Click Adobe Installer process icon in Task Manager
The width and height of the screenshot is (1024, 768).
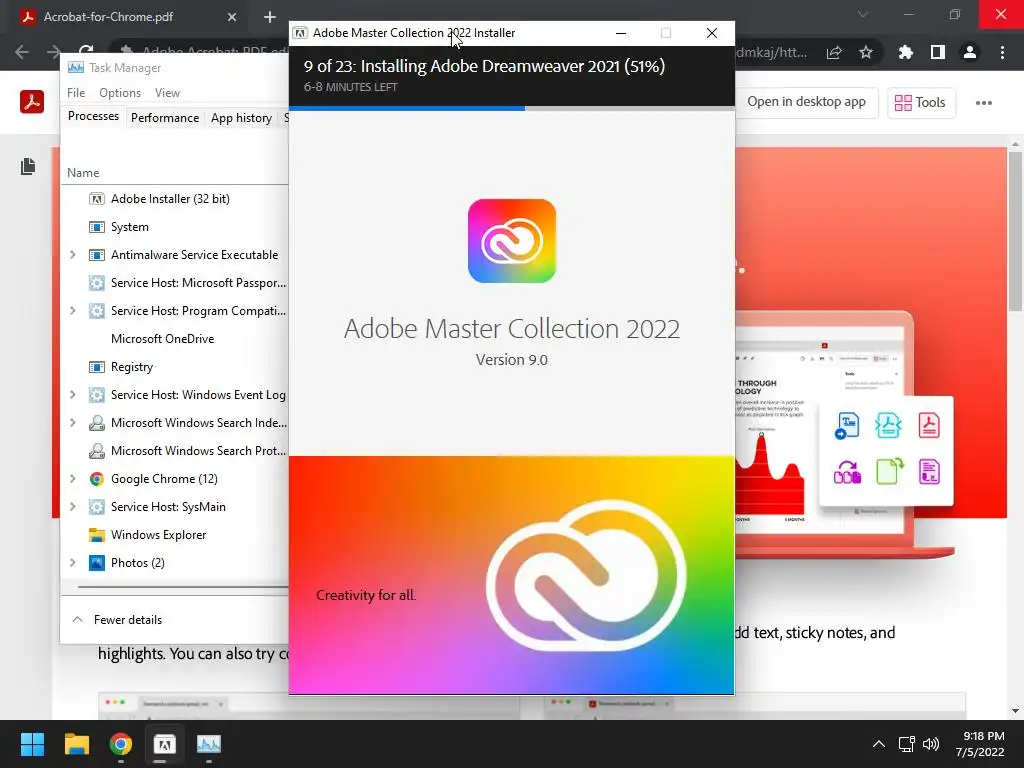(x=97, y=199)
